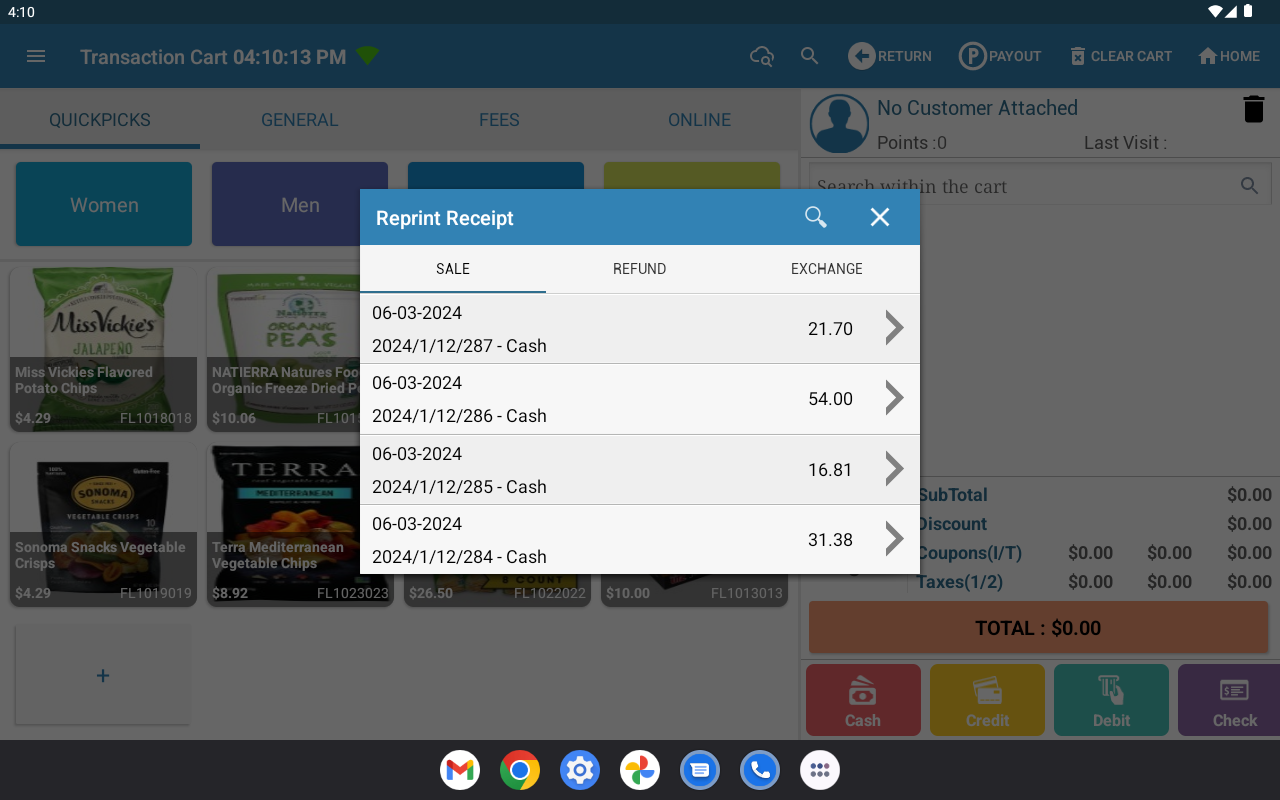Select receipt text 2024/1/12/286 - Cash
Screen dimensions: 1280x800
click(x=459, y=416)
